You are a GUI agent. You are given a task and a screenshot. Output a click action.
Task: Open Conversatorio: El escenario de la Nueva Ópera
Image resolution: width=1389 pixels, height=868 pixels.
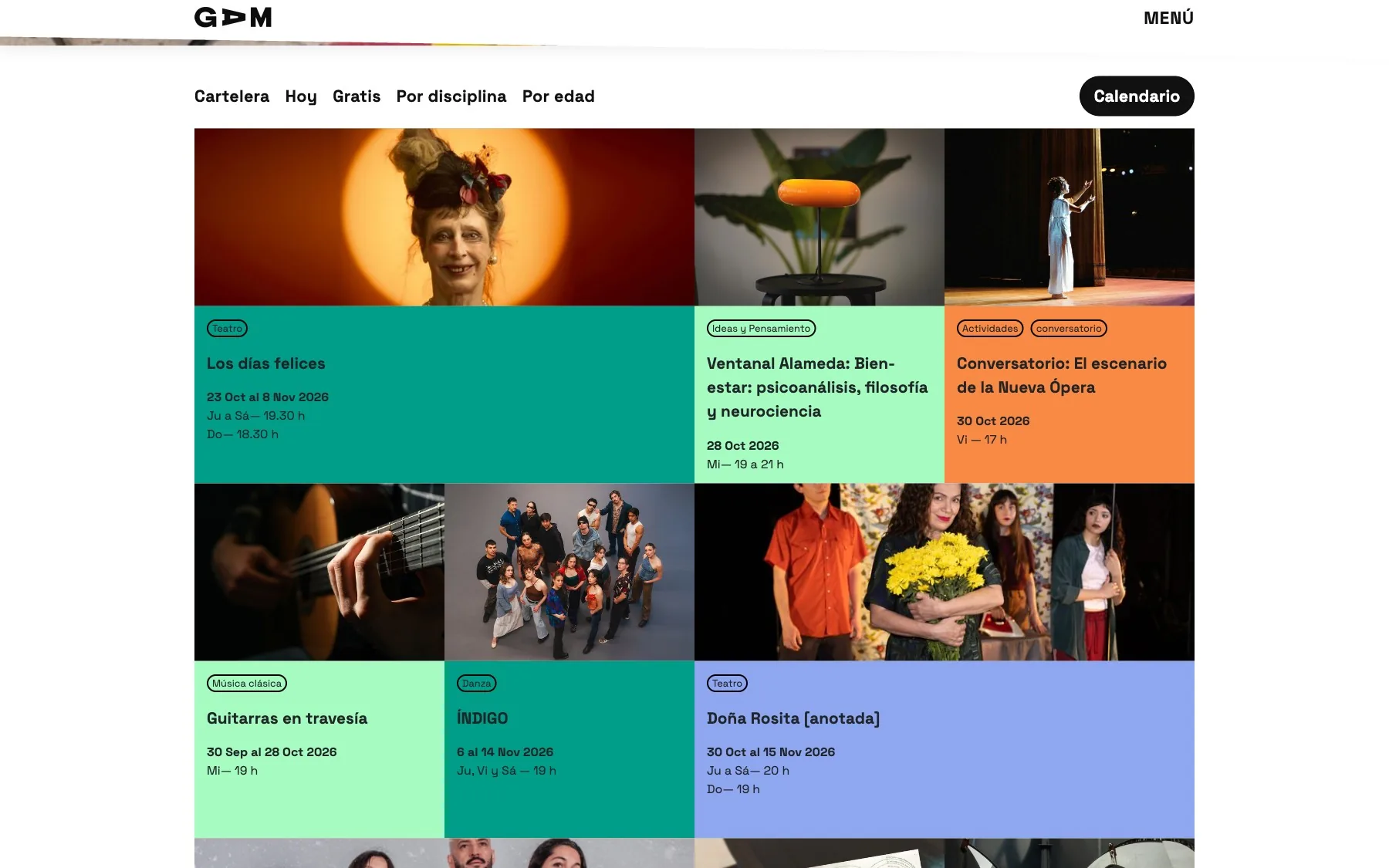[x=1062, y=376]
